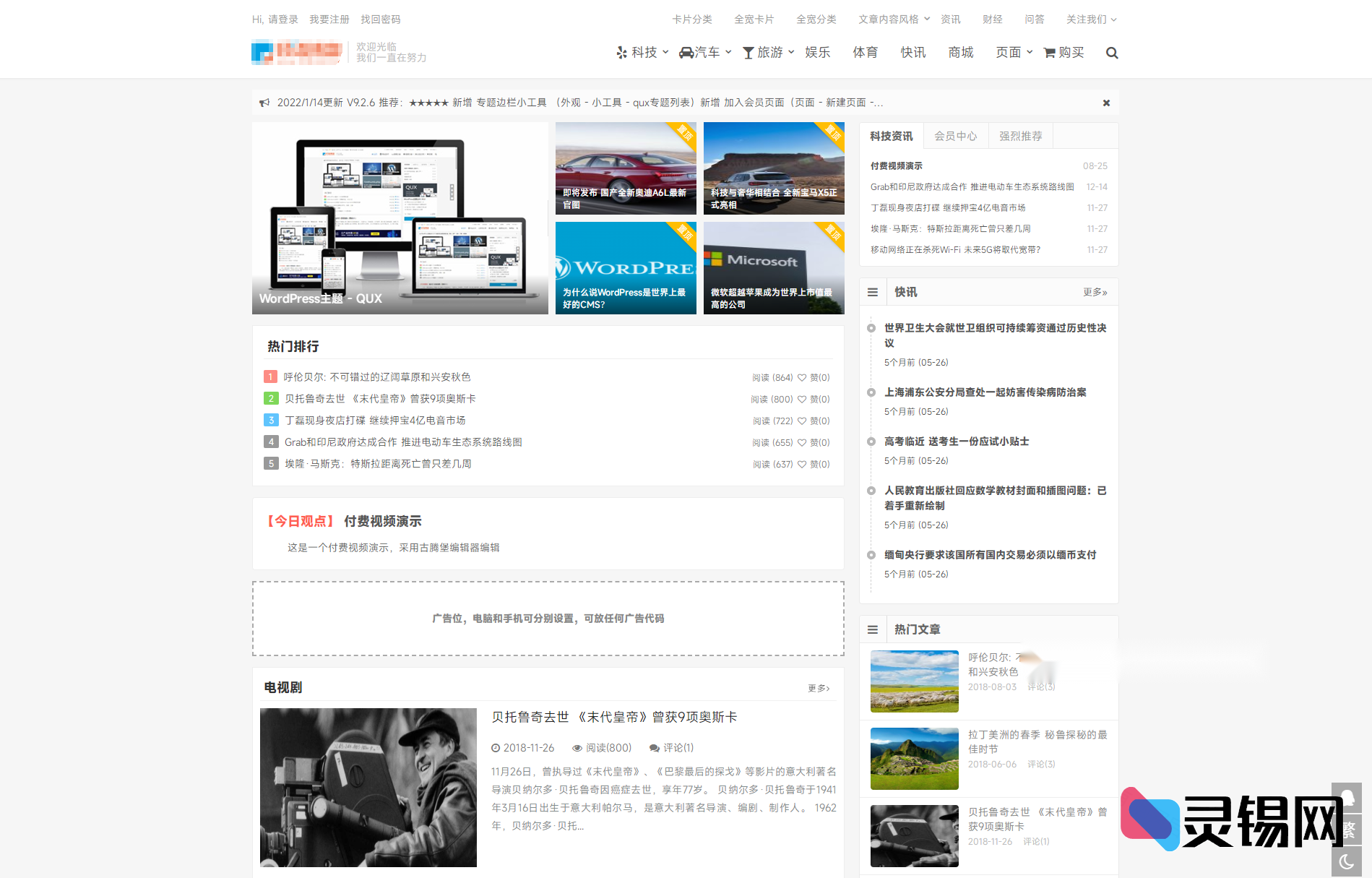The width and height of the screenshot is (1372, 878).
Task: Click the clover icon next to 科技
Action: [x=620, y=52]
